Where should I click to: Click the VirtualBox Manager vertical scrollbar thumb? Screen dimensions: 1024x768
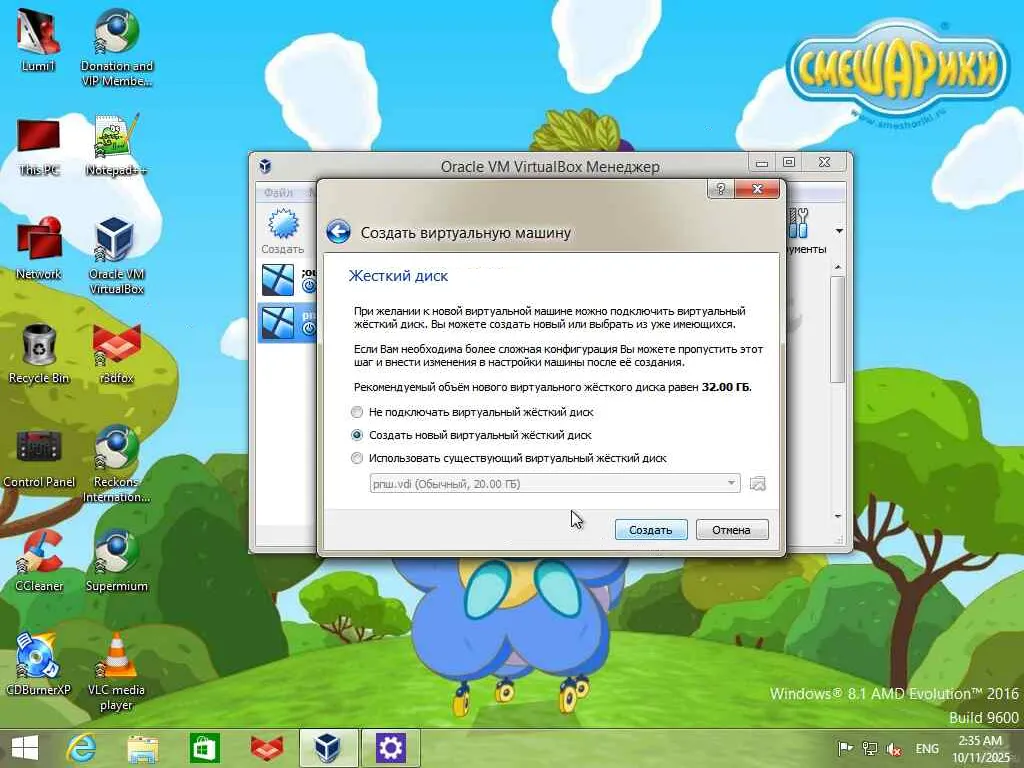pyautogui.click(x=838, y=329)
